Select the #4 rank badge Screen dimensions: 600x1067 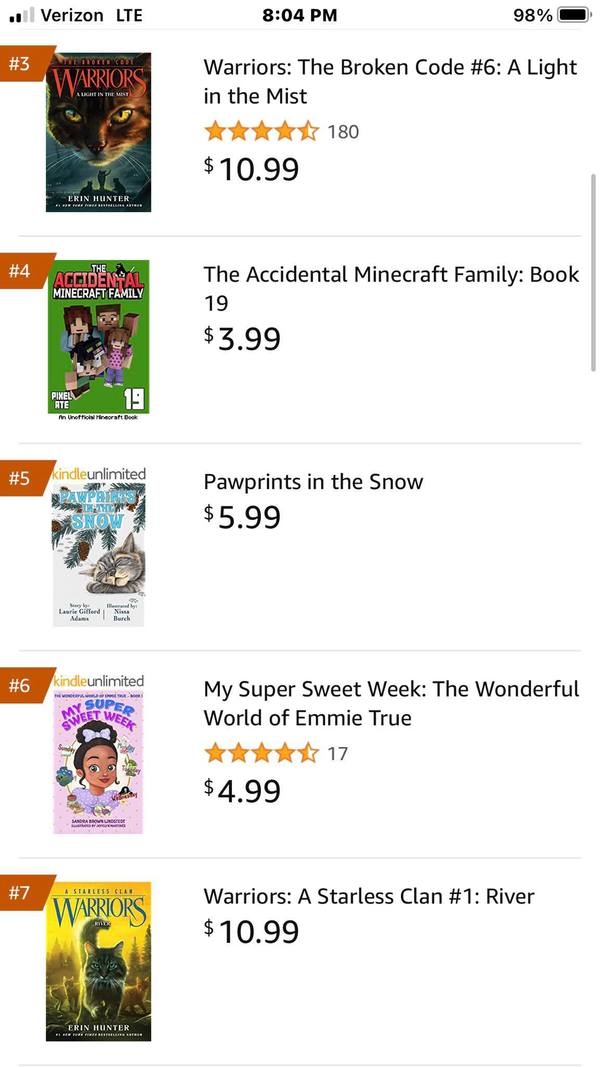20,270
